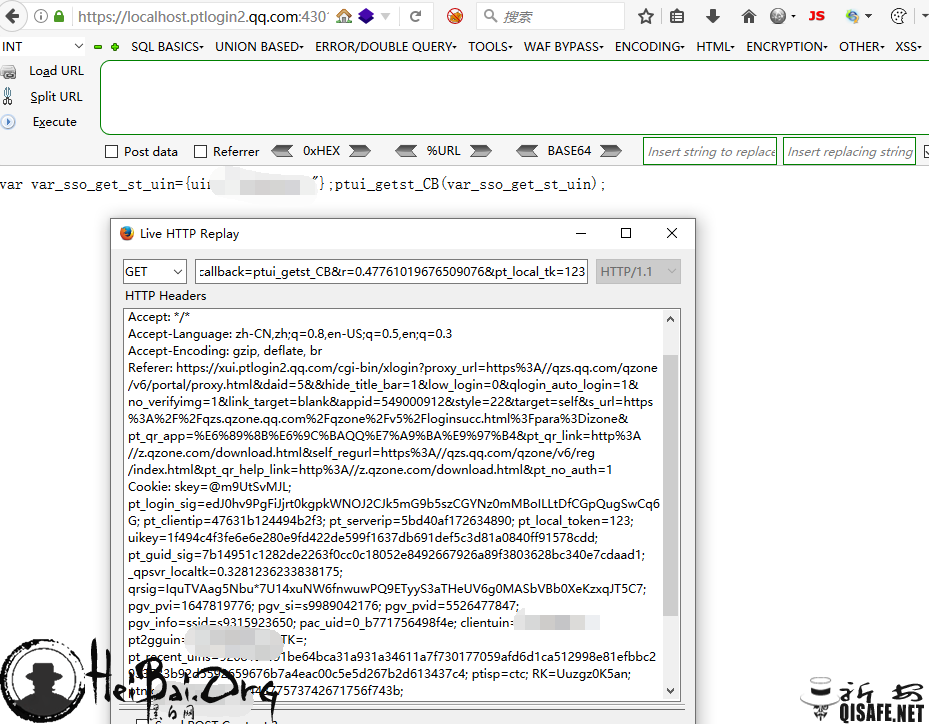Open downloads arrow icon

click(713, 16)
